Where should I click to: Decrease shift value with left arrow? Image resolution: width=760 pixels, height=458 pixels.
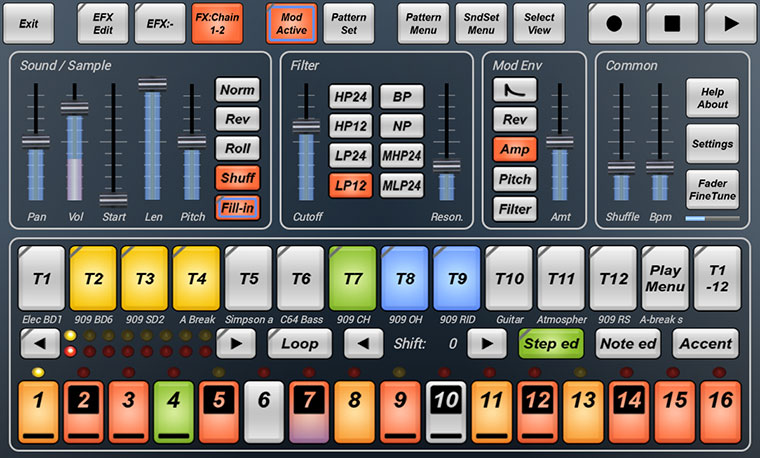pyautogui.click(x=363, y=343)
